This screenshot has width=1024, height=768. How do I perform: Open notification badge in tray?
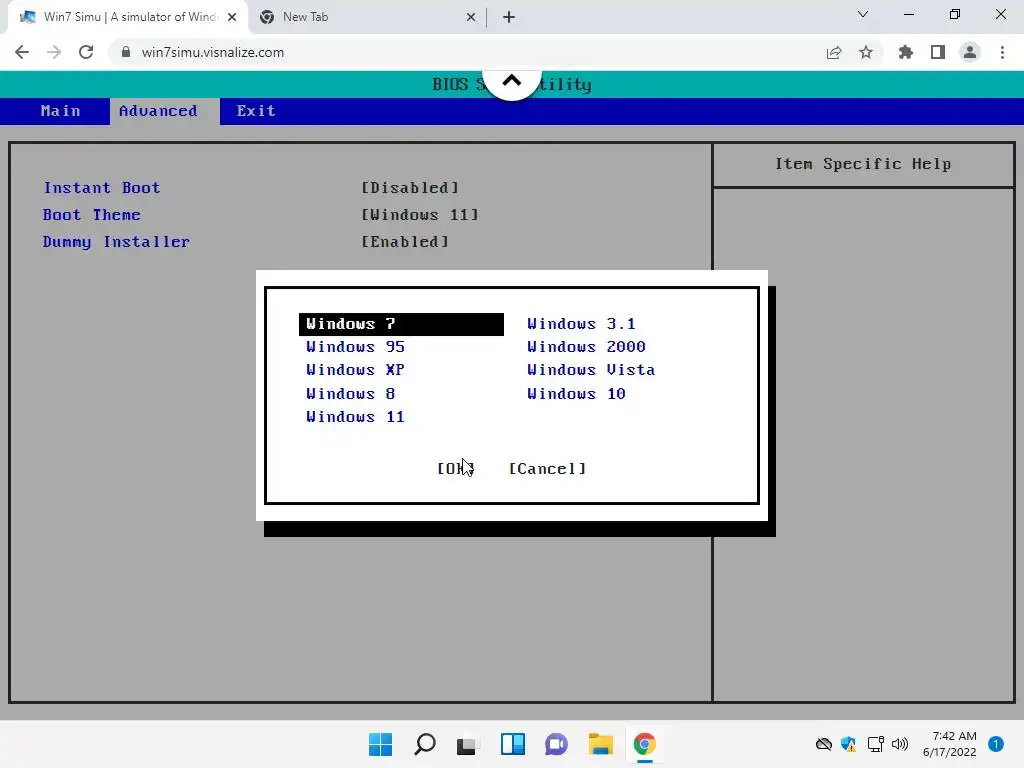pyautogui.click(x=996, y=744)
